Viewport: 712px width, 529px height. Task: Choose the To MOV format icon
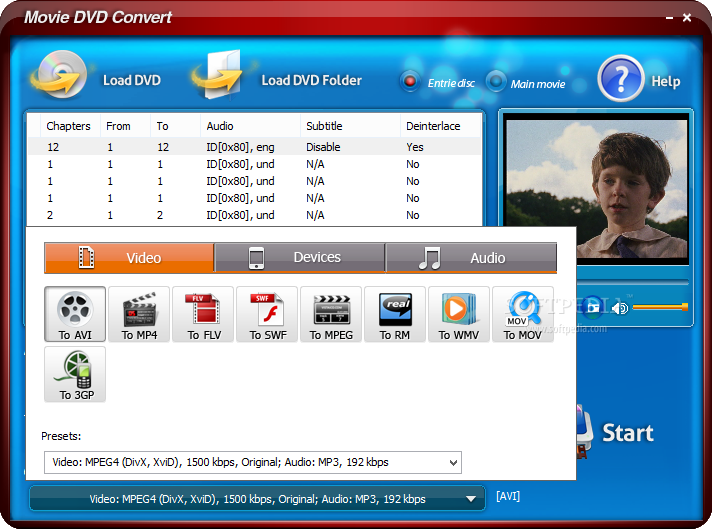pyautogui.click(x=523, y=314)
